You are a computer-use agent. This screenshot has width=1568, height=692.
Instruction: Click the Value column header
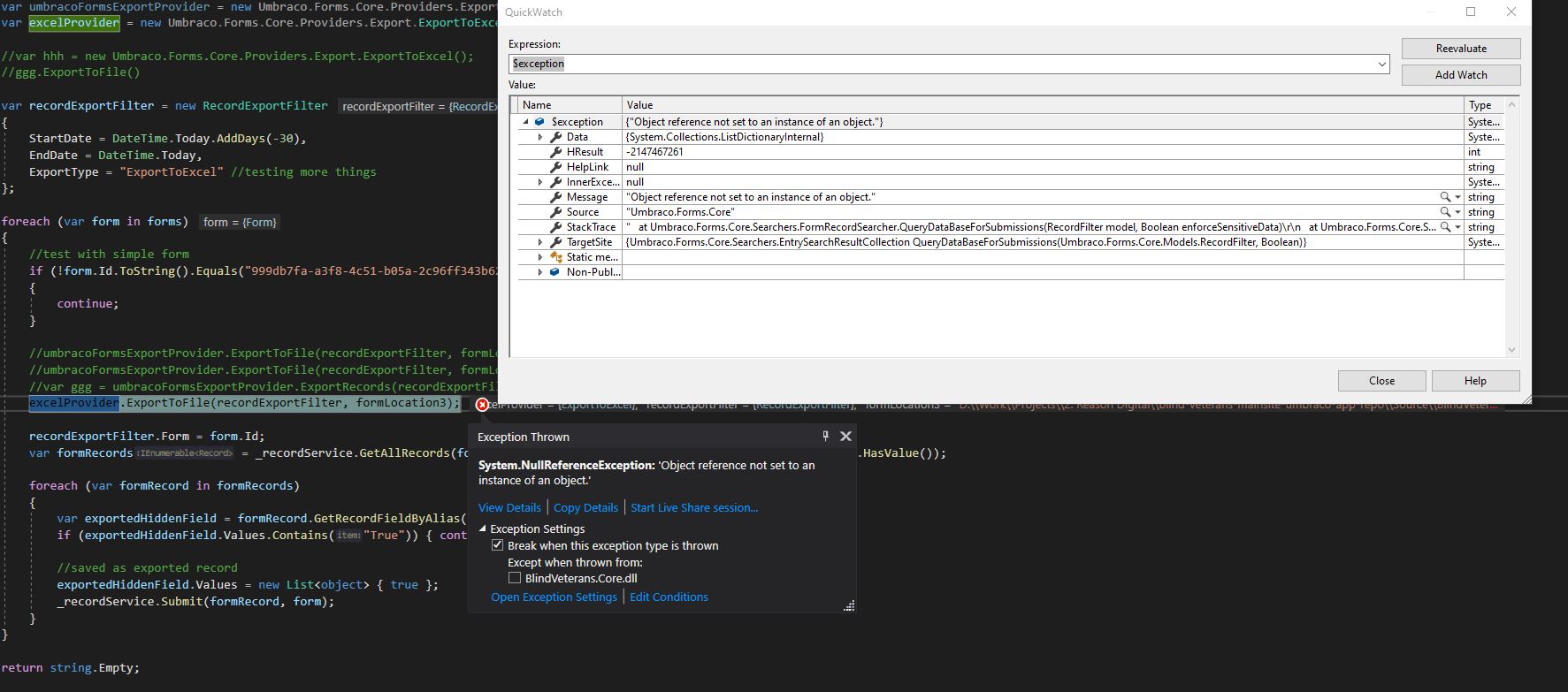(1043, 104)
